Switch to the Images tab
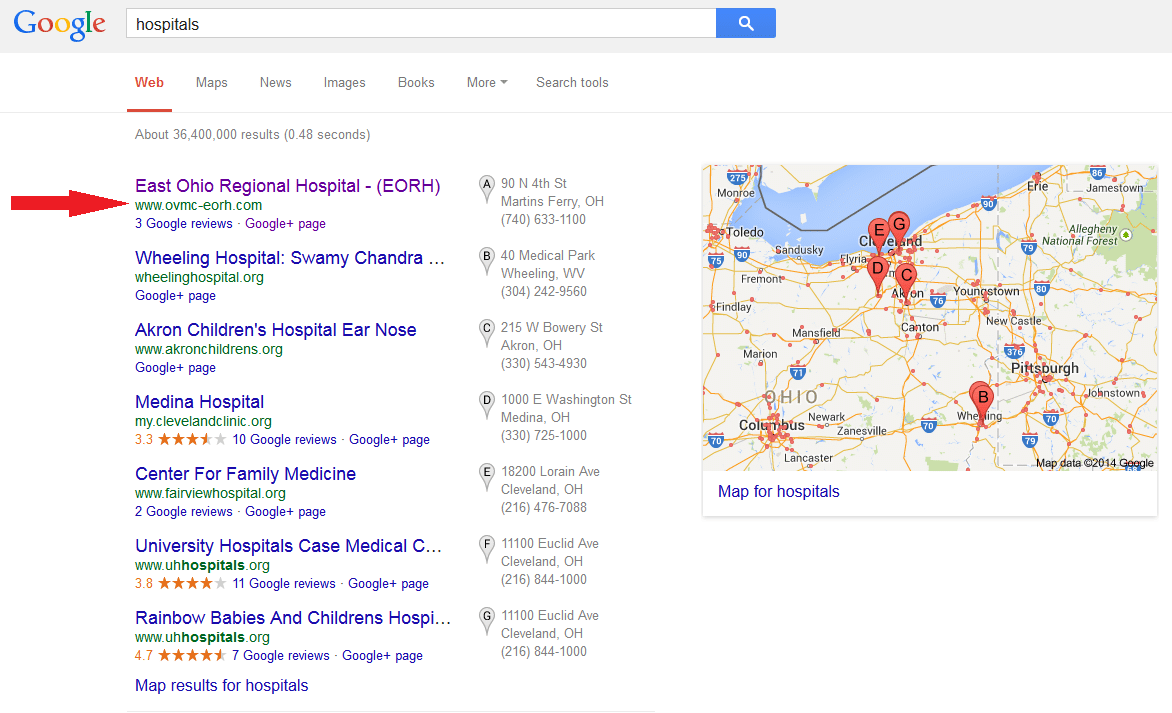Image resolution: width=1172 pixels, height=713 pixels. (345, 82)
